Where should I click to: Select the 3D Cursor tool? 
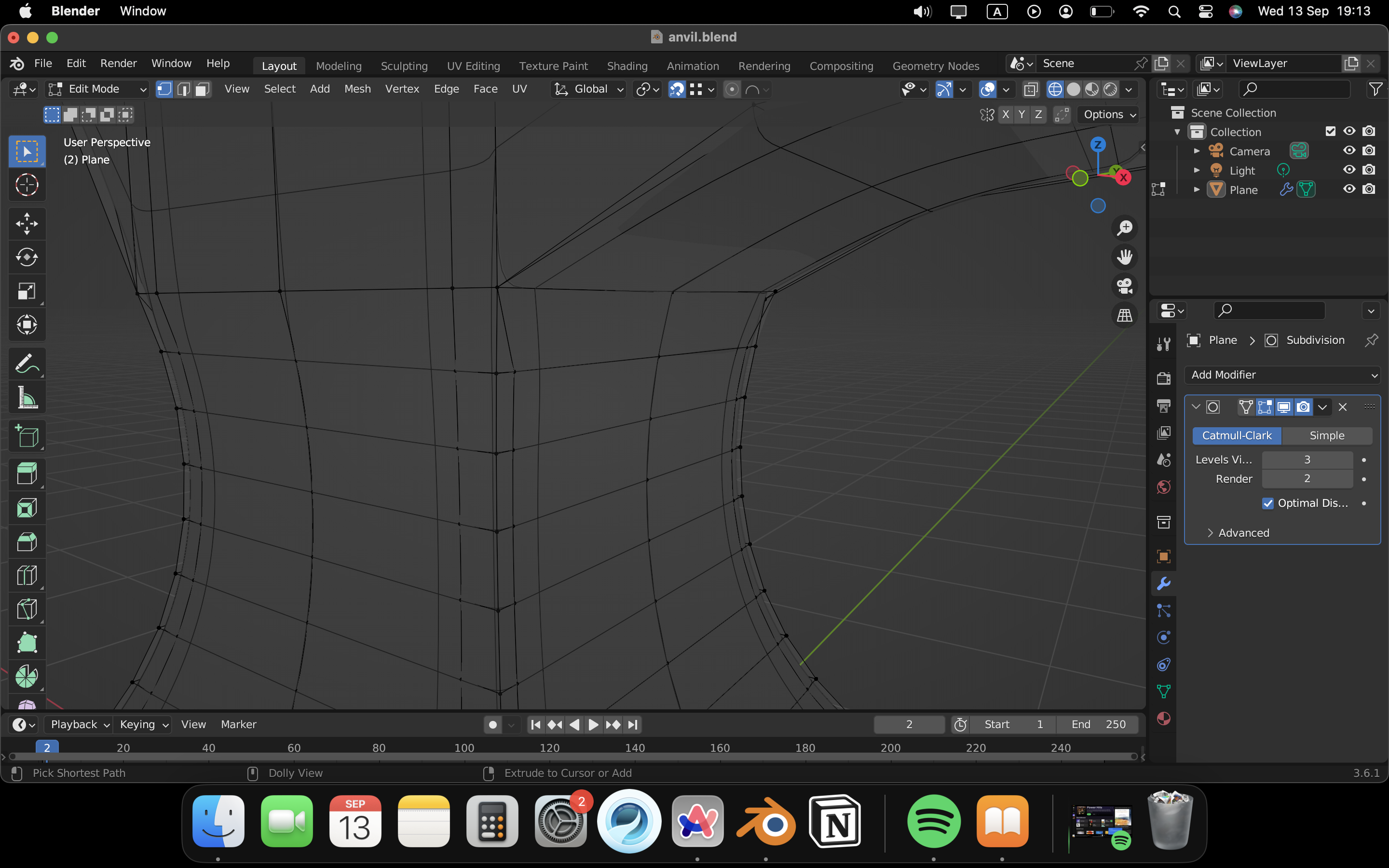[x=27, y=185]
